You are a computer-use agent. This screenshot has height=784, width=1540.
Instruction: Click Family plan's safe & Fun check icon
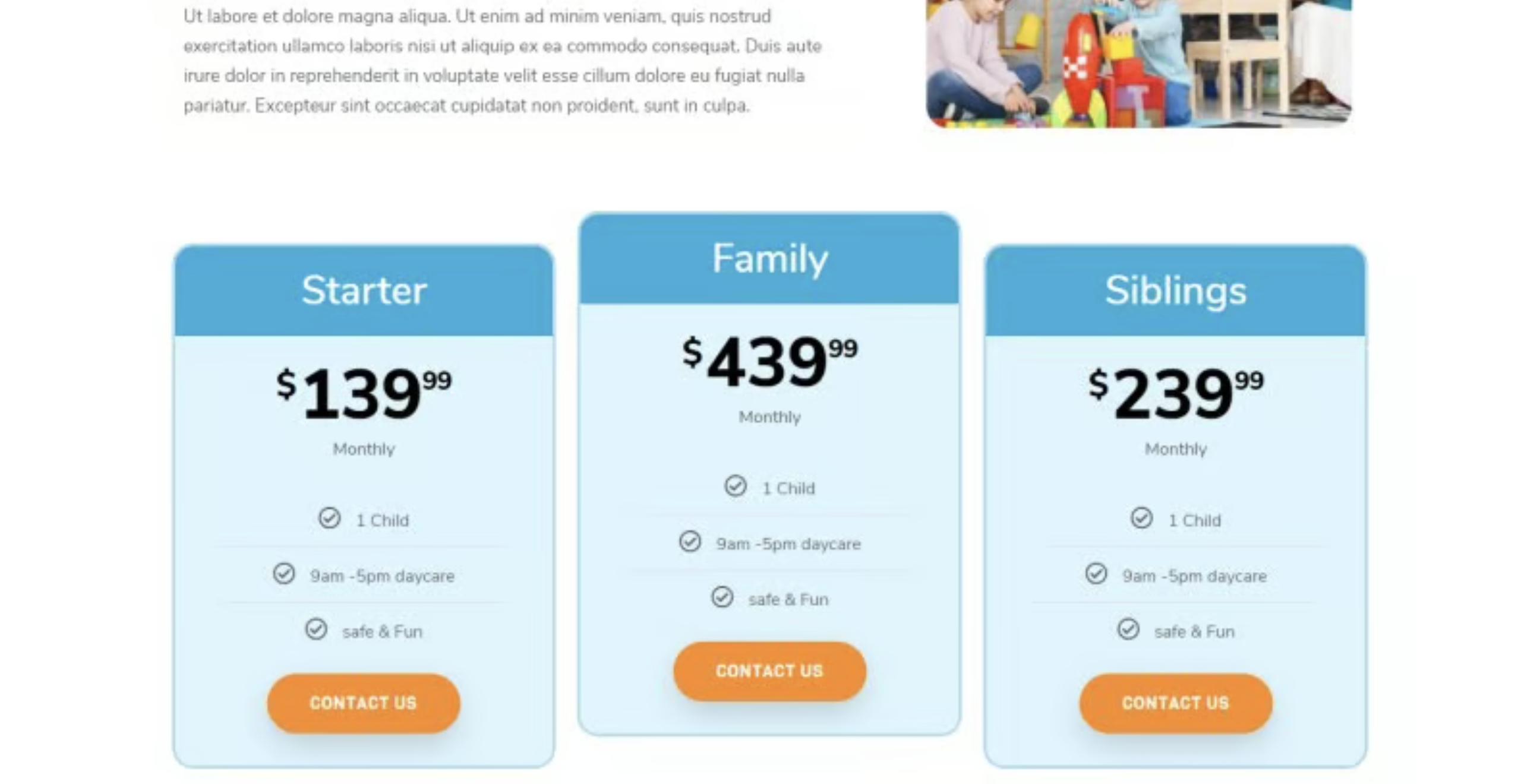tap(722, 597)
